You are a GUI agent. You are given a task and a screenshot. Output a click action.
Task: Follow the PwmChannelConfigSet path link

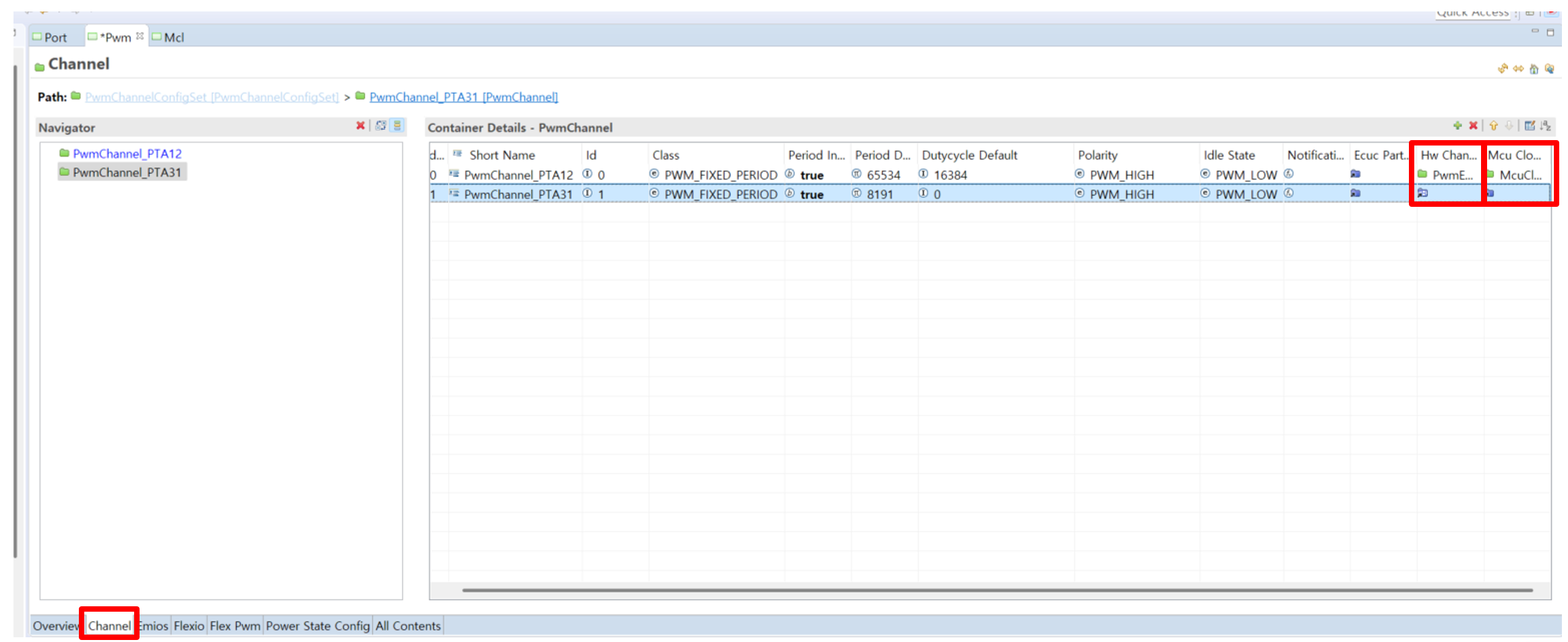point(212,97)
